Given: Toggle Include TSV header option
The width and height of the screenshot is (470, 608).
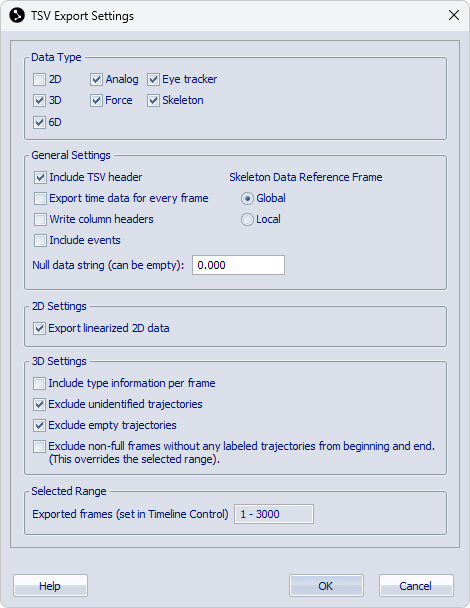Looking at the screenshot, I should (x=40, y=178).
